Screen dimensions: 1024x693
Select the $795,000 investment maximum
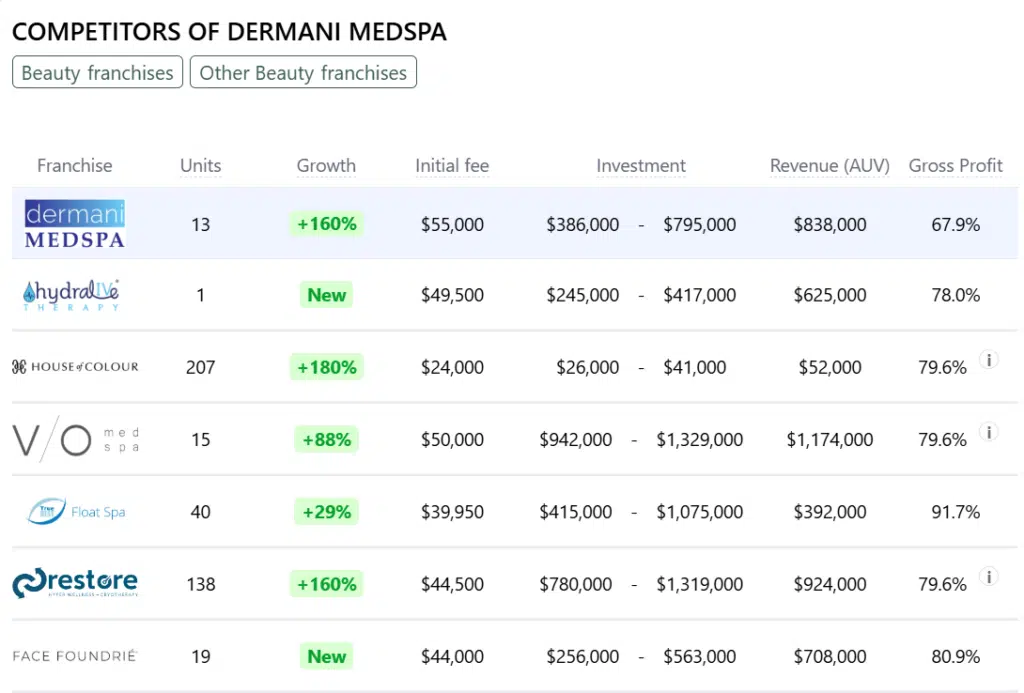(x=699, y=225)
